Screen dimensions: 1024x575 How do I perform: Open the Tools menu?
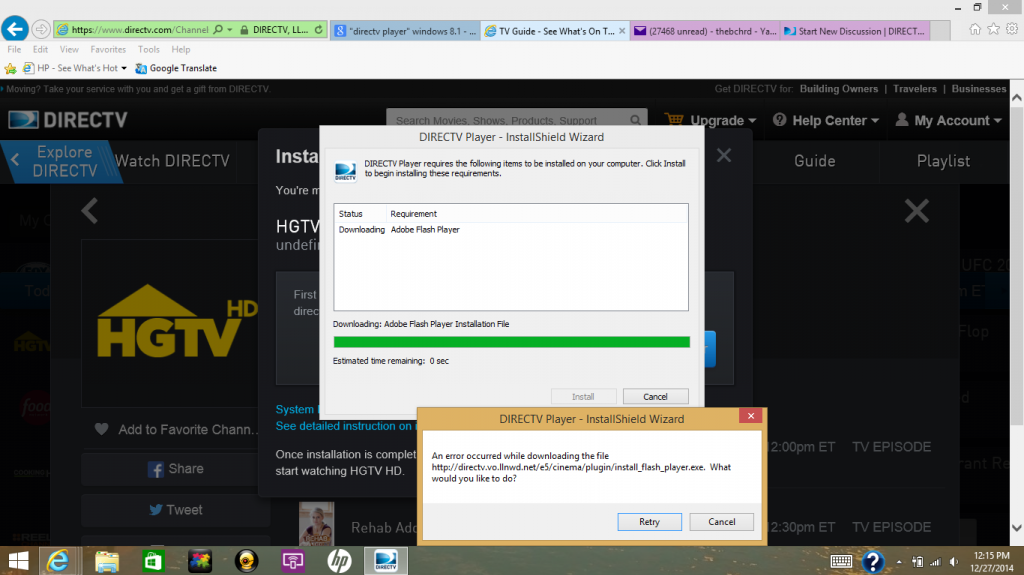pyautogui.click(x=148, y=49)
